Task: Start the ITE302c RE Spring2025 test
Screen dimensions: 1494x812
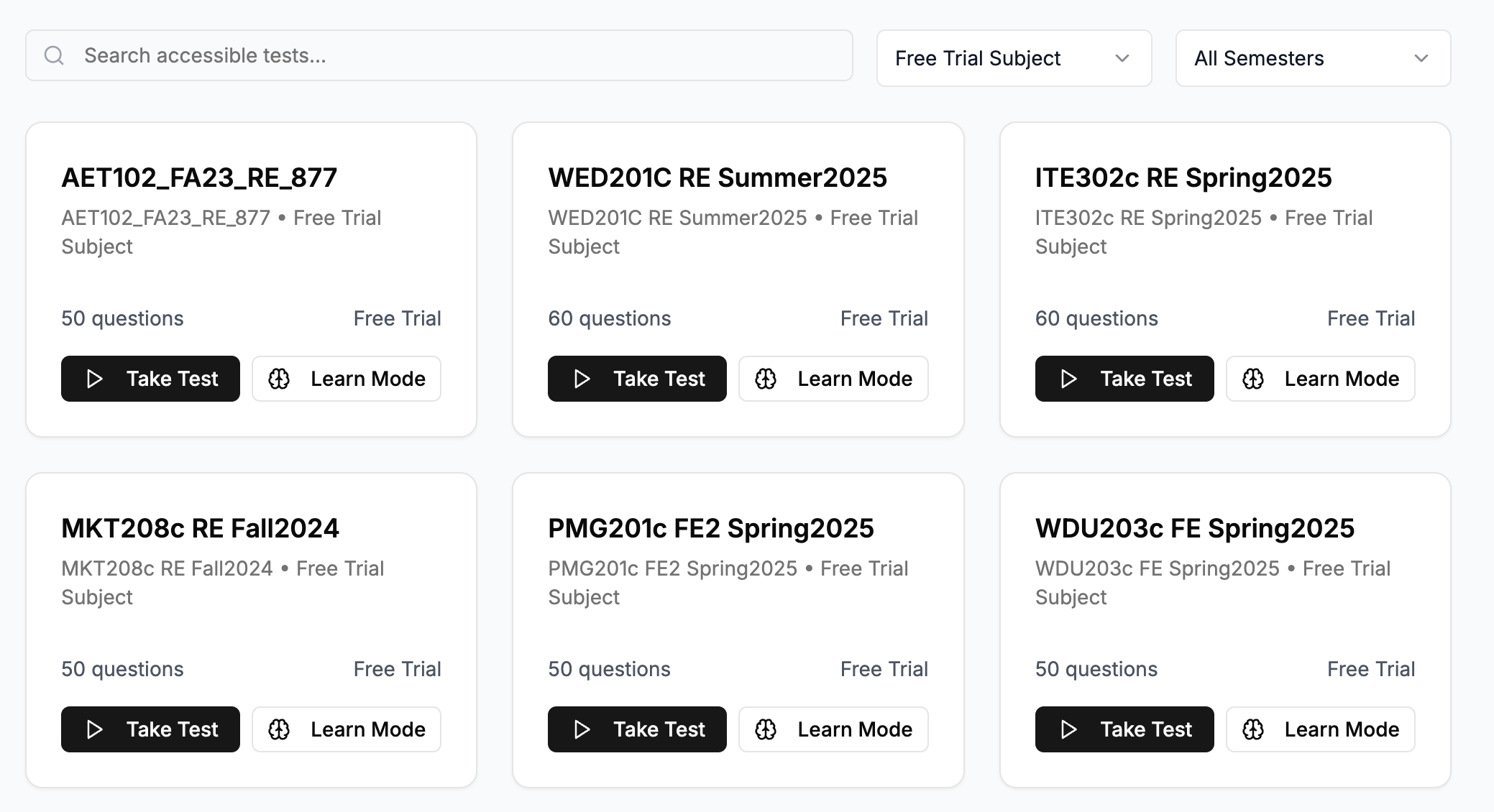Action: [1124, 379]
